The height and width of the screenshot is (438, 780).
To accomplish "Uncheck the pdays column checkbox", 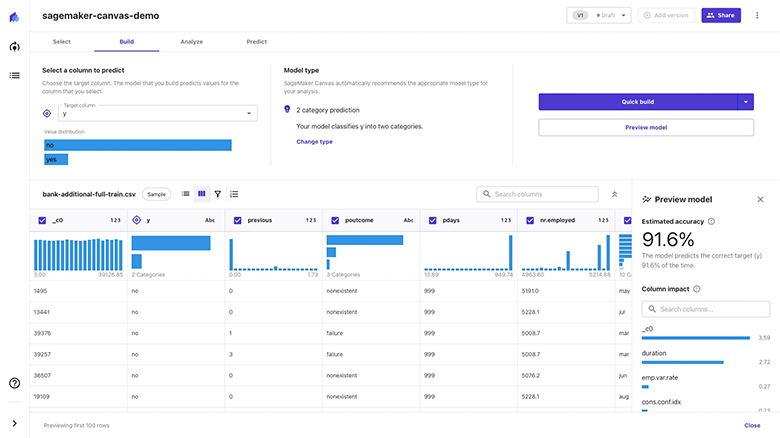I will (x=433, y=220).
